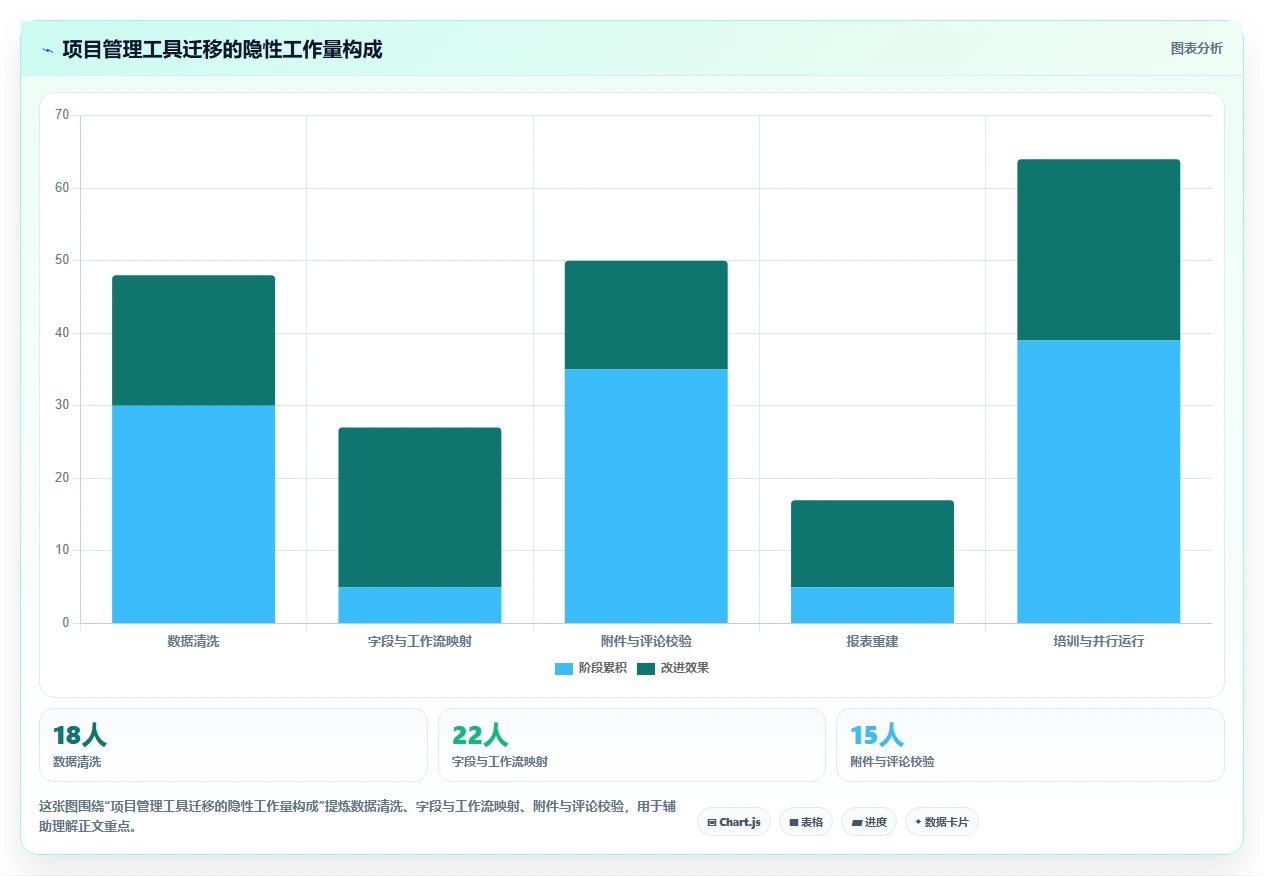Toggle the 阶段累积 legend entry
This screenshot has height=876, width=1264.
(591, 668)
